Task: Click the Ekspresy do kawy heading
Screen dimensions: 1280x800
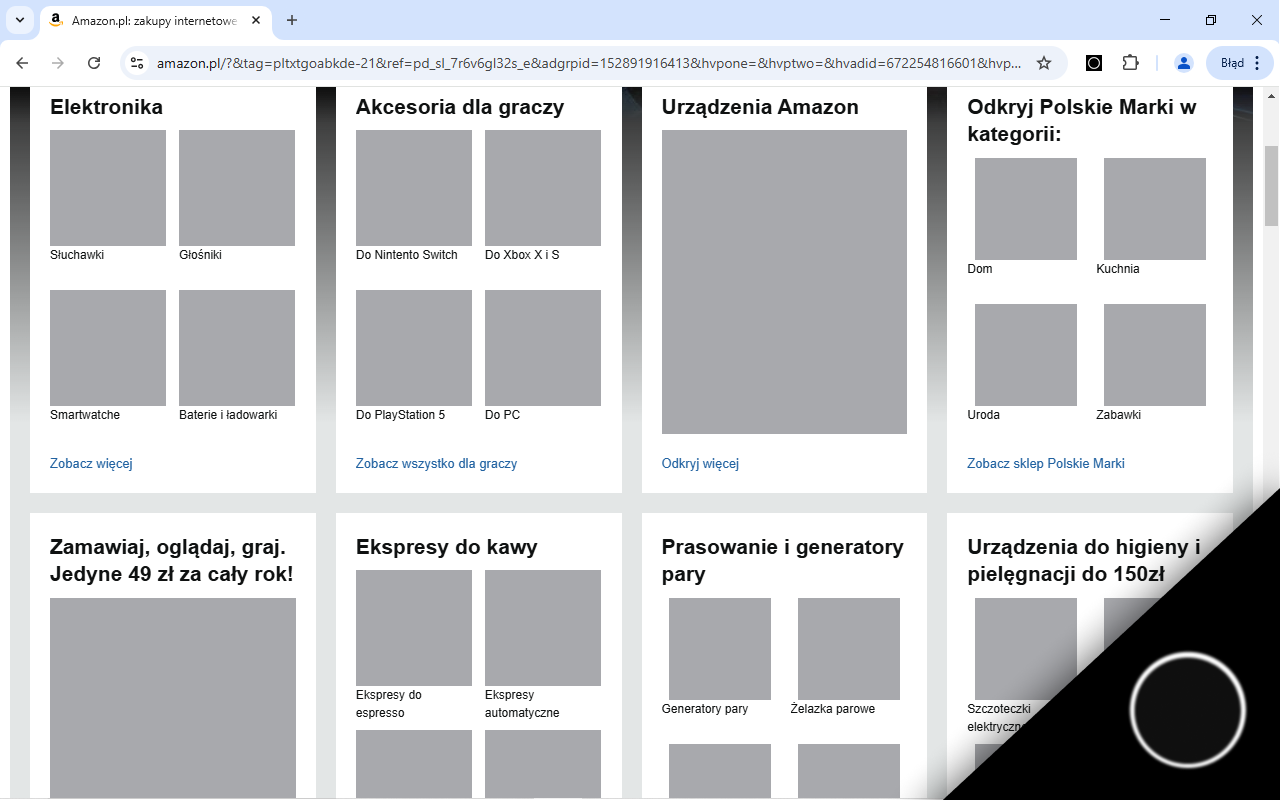Action: (447, 547)
